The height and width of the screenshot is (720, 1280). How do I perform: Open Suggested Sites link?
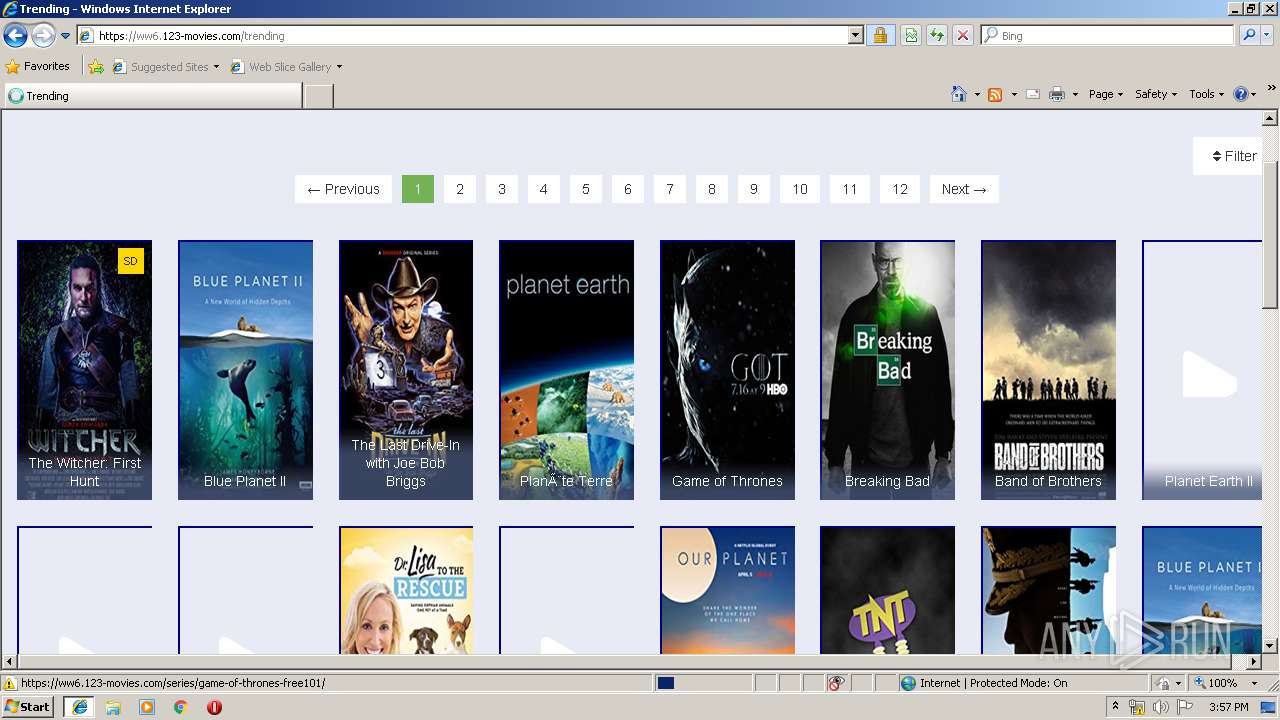click(165, 67)
